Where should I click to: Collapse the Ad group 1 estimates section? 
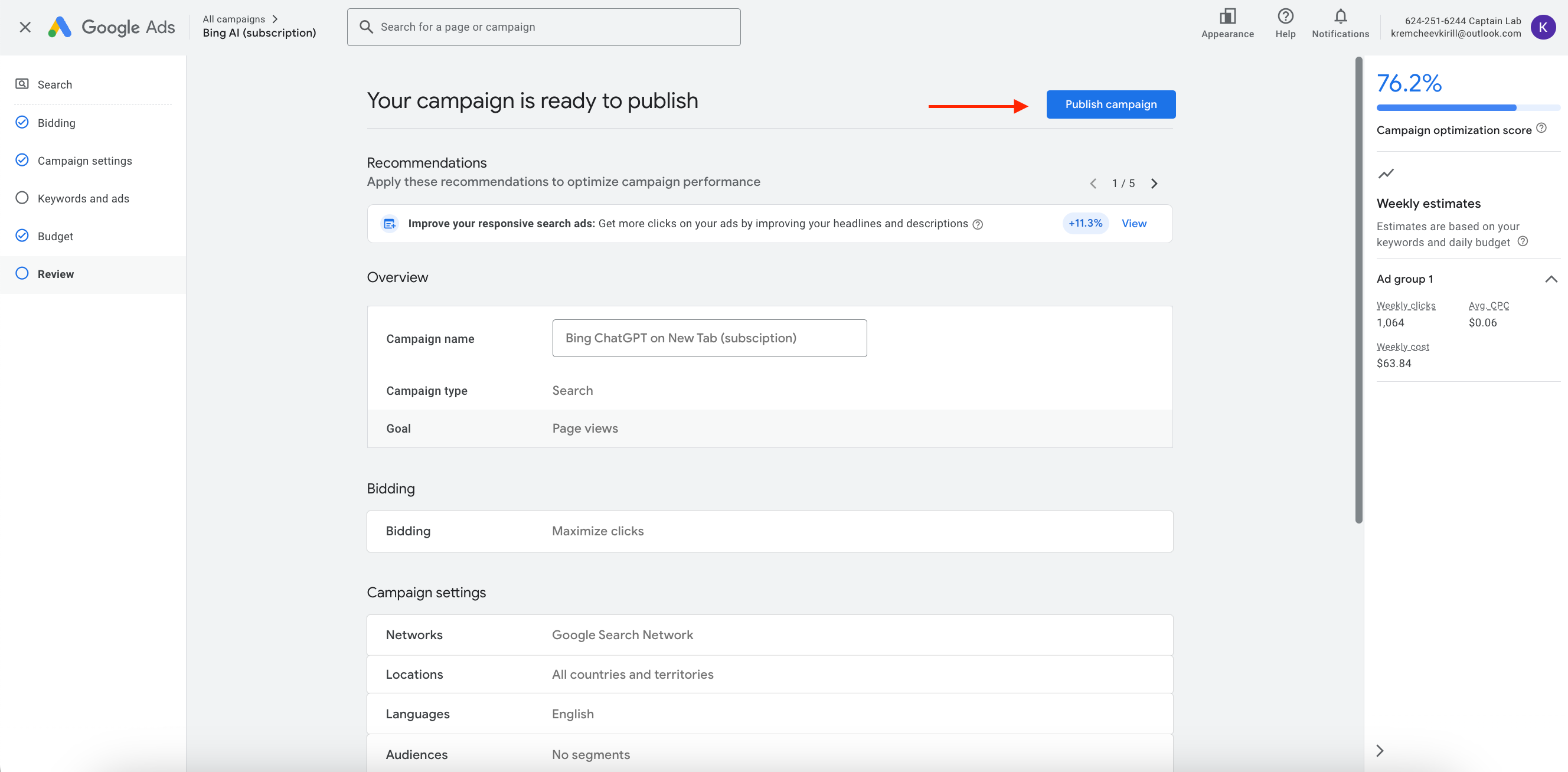pyautogui.click(x=1550, y=279)
